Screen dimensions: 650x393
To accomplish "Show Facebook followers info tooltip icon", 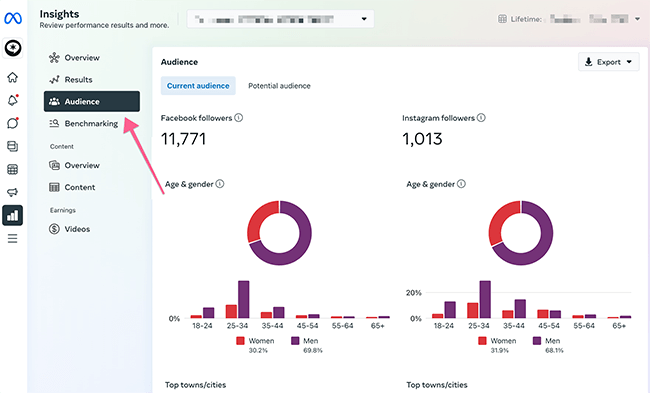I will click(238, 118).
